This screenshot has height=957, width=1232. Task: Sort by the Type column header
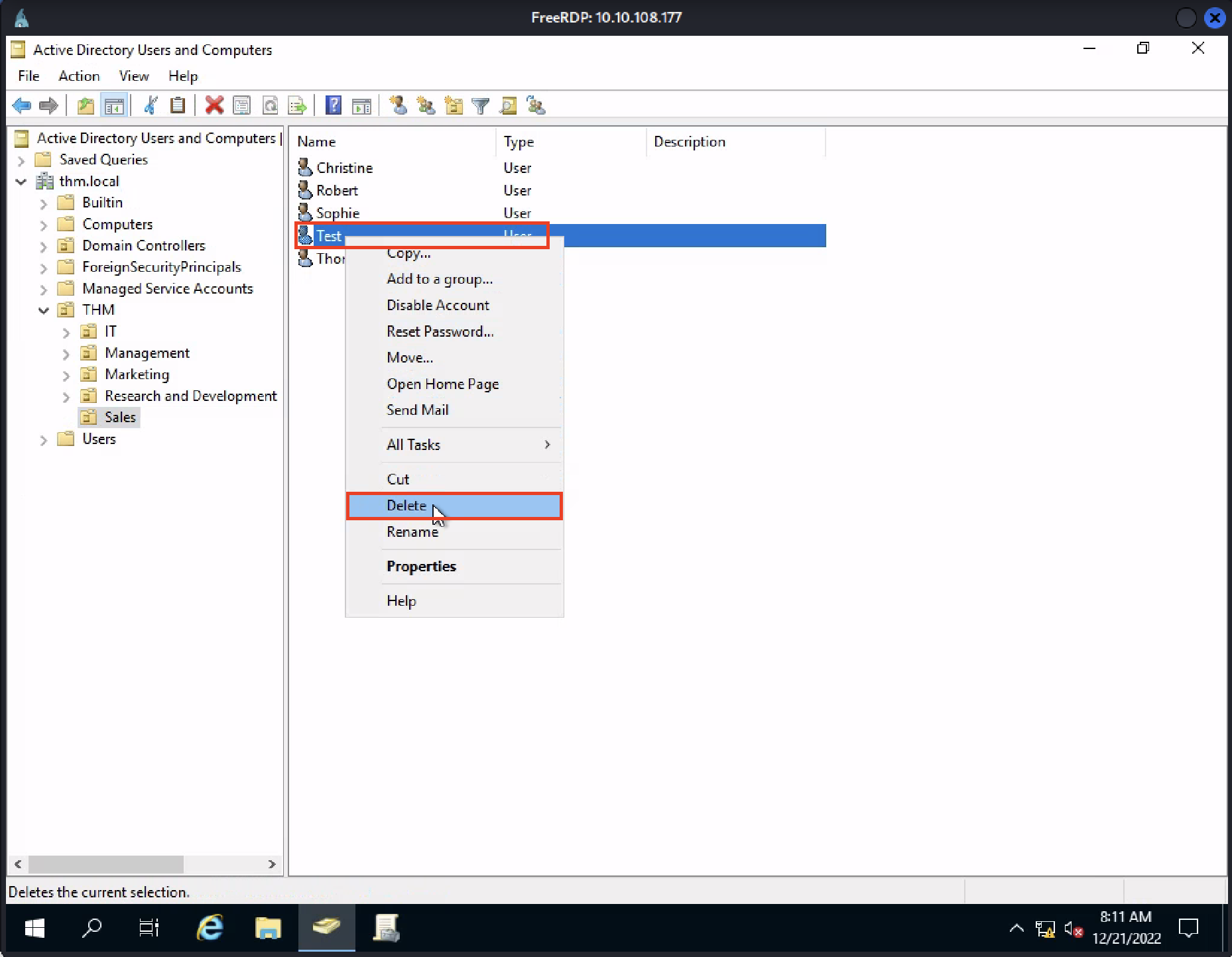pyautogui.click(x=571, y=142)
